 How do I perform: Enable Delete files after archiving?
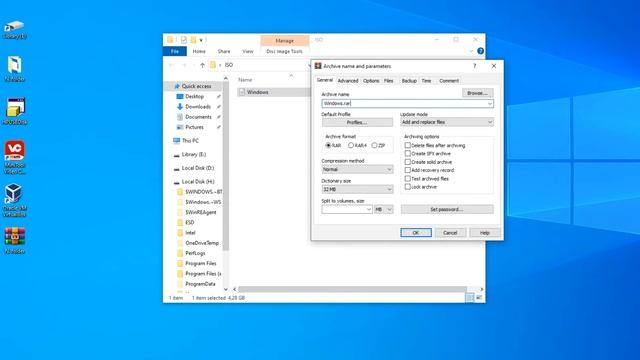(x=407, y=145)
